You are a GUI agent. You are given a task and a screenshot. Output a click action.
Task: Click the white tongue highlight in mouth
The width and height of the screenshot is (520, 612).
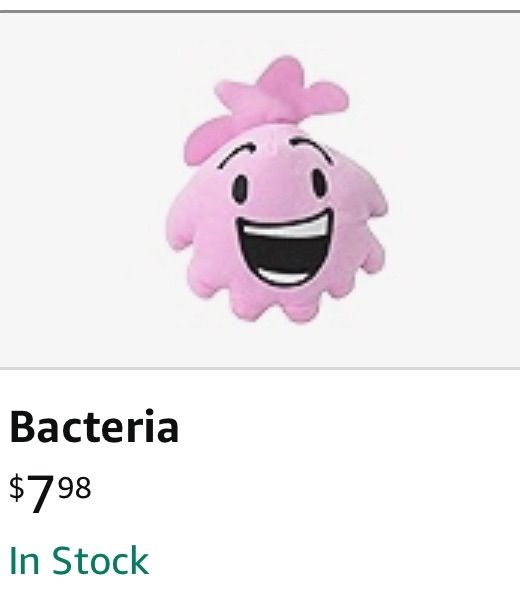[287, 276]
